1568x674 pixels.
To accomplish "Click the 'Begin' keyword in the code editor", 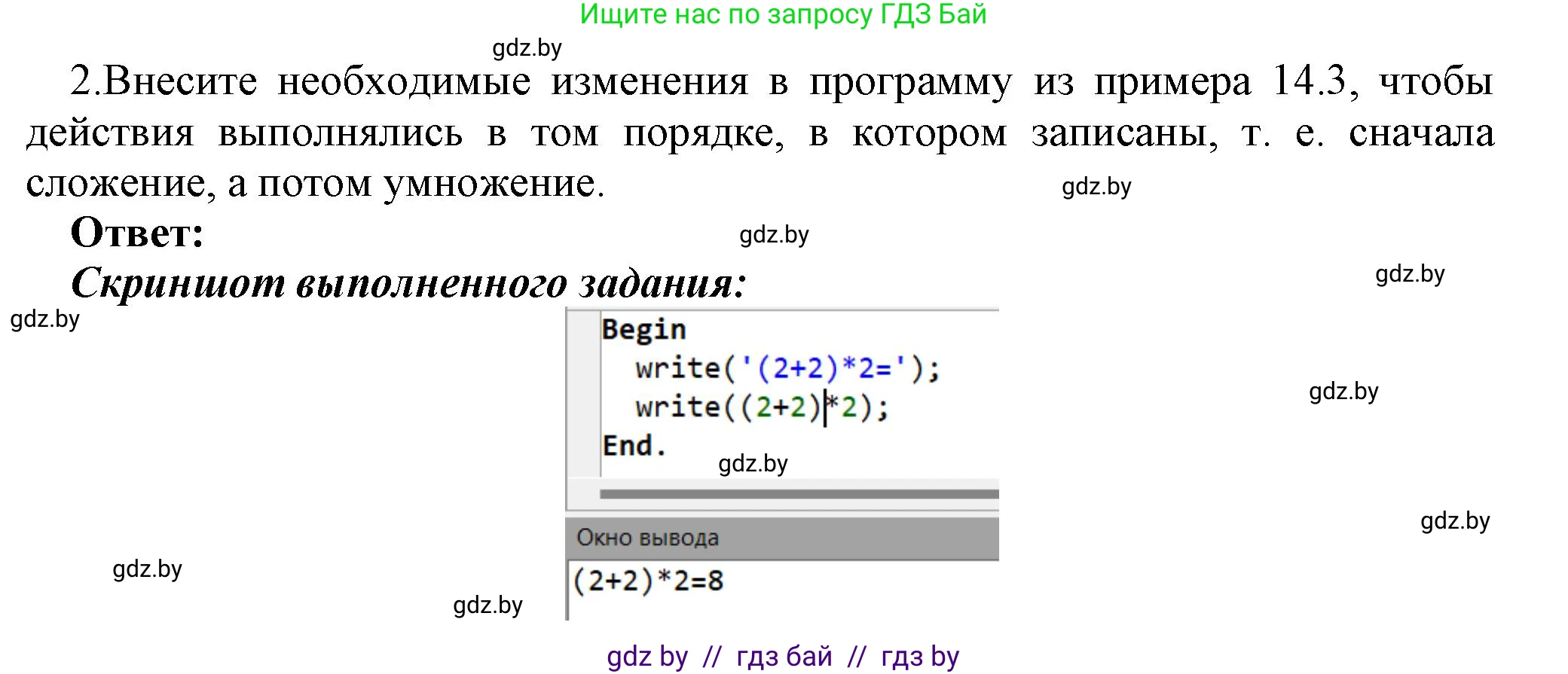I will (x=643, y=330).
